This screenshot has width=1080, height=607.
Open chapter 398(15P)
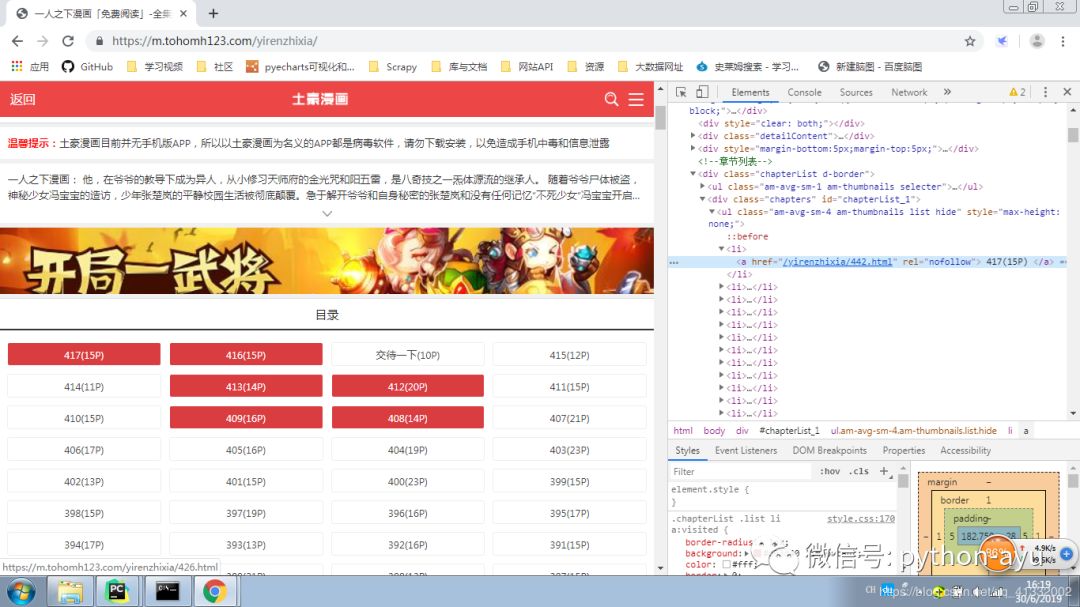(84, 513)
